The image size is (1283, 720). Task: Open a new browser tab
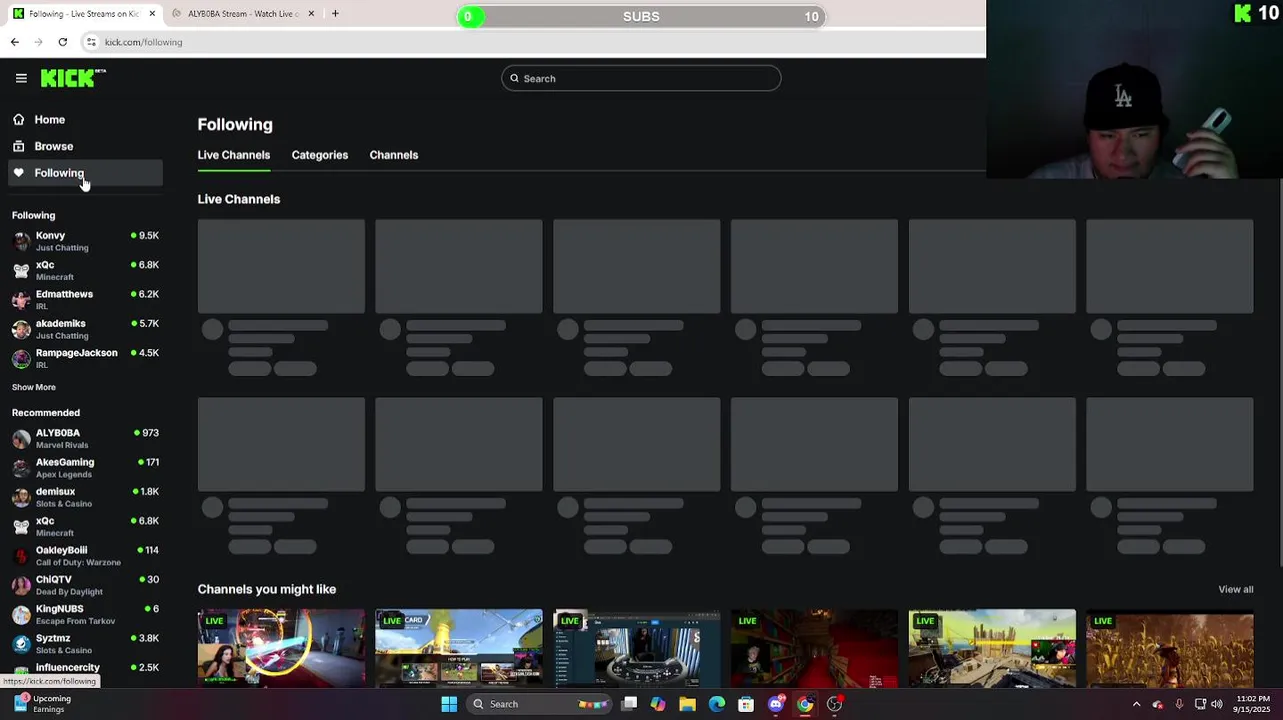335,13
